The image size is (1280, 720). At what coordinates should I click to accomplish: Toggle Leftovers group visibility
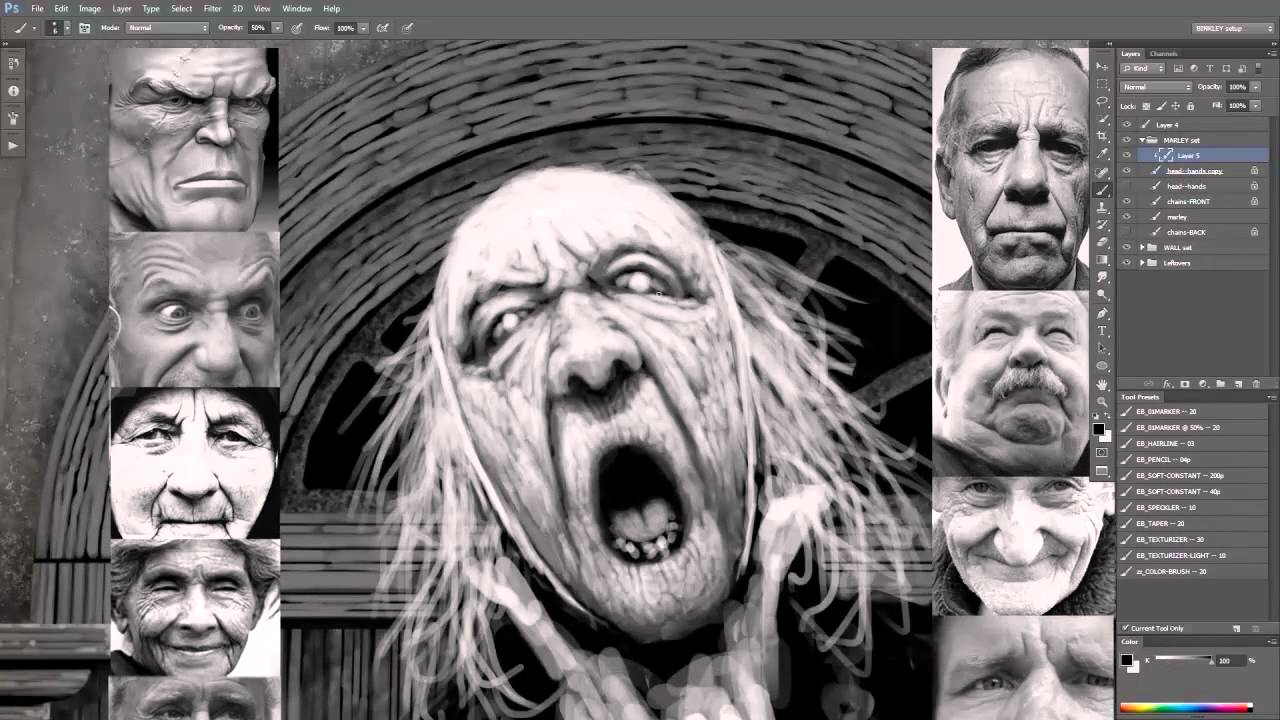(1127, 262)
